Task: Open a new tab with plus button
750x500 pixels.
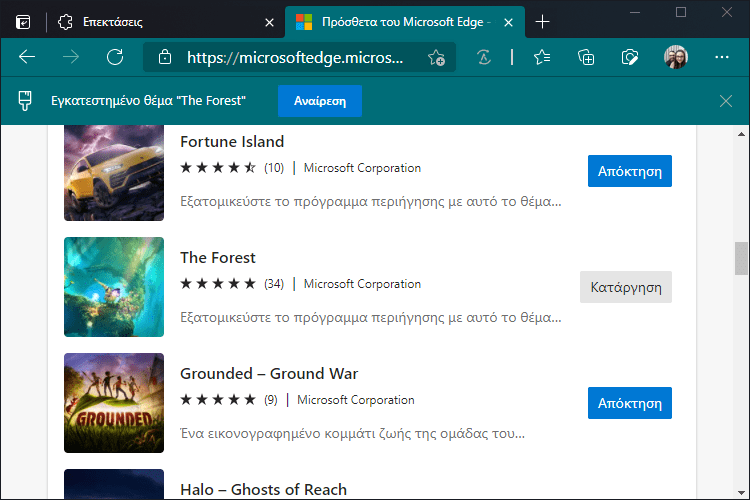Action: [x=542, y=22]
